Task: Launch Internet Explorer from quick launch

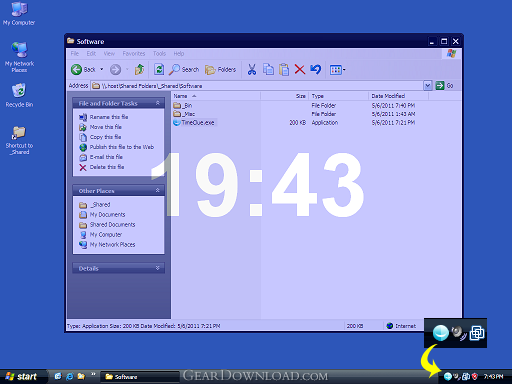Action: pyautogui.click(x=69, y=376)
